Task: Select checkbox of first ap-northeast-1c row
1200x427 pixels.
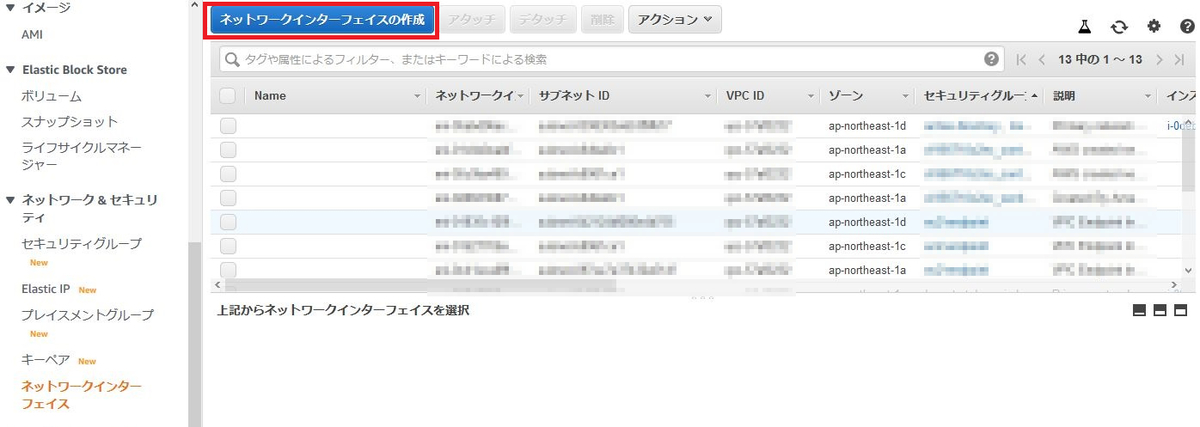Action: (227, 174)
